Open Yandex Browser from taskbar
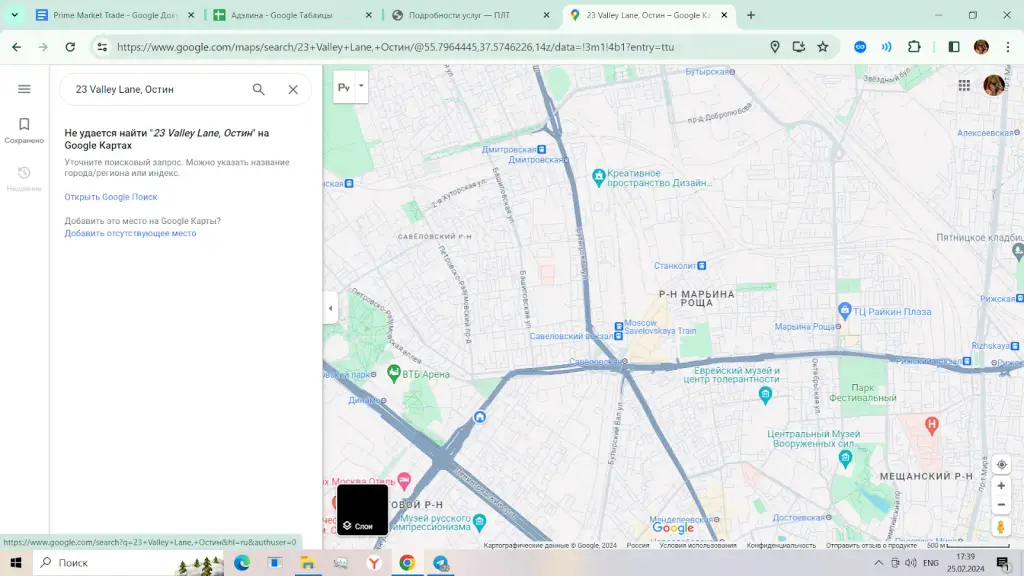1024x576 pixels. tap(374, 562)
